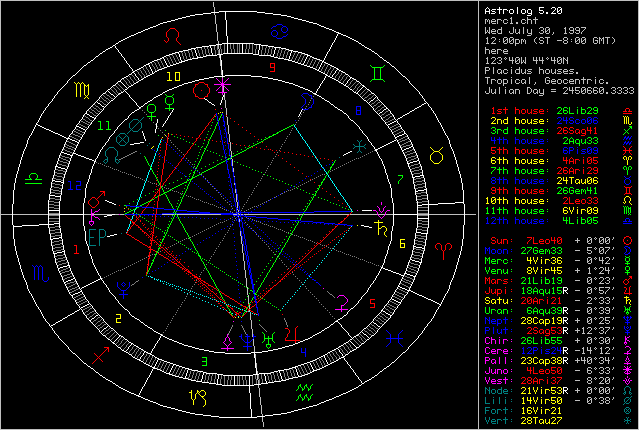Select the blue Scorpio sign on the outer ring
Viewport: 639px width, 430px height.
41,273
